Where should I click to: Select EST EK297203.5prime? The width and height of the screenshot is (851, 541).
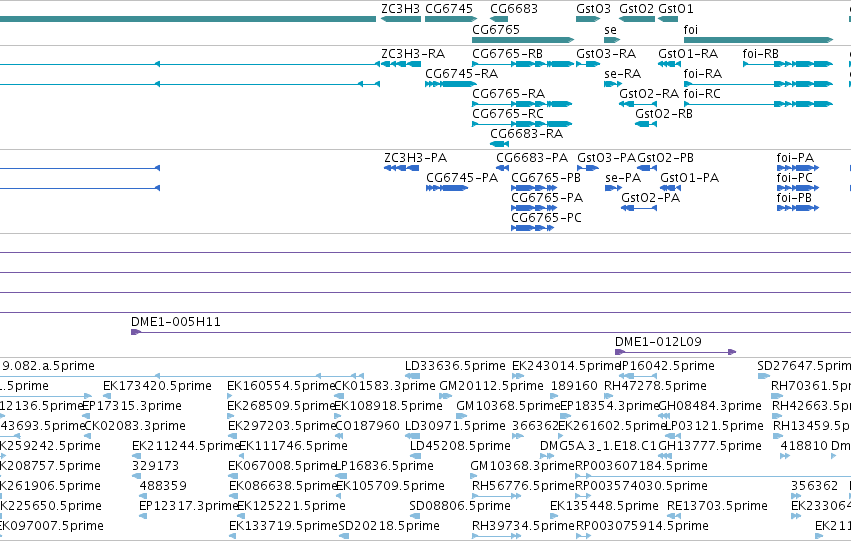282,426
